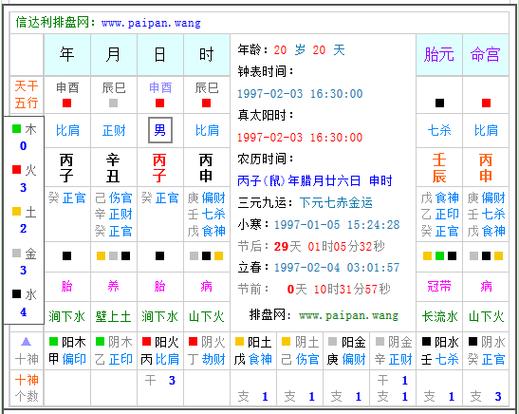Image resolution: width=519 pixels, height=414 pixels.
Task: Click the 干 3 count under 丙 比肩
Action: pyautogui.click(x=160, y=380)
